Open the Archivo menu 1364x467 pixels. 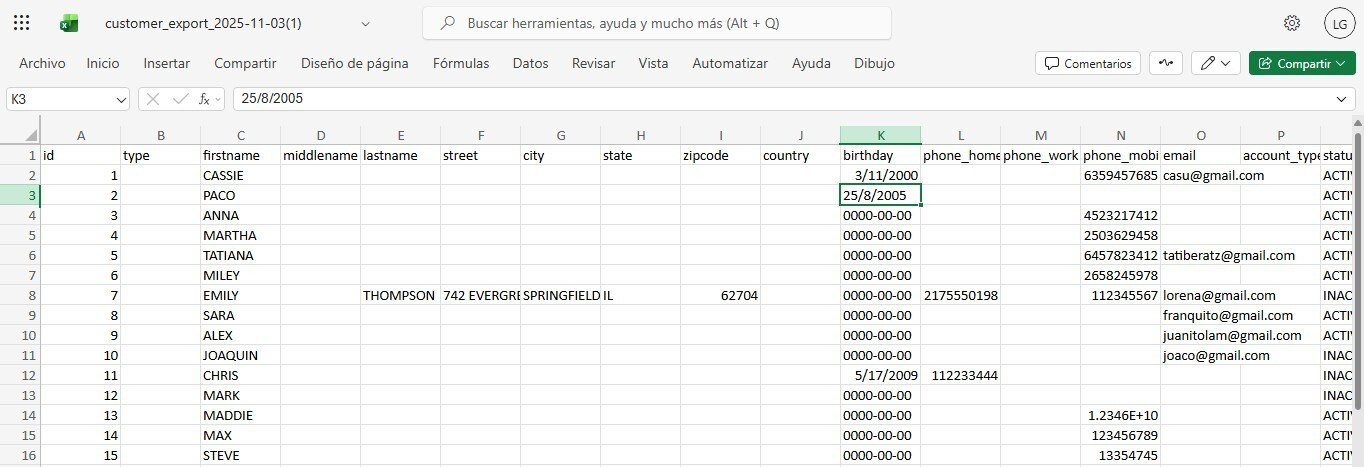coord(42,63)
